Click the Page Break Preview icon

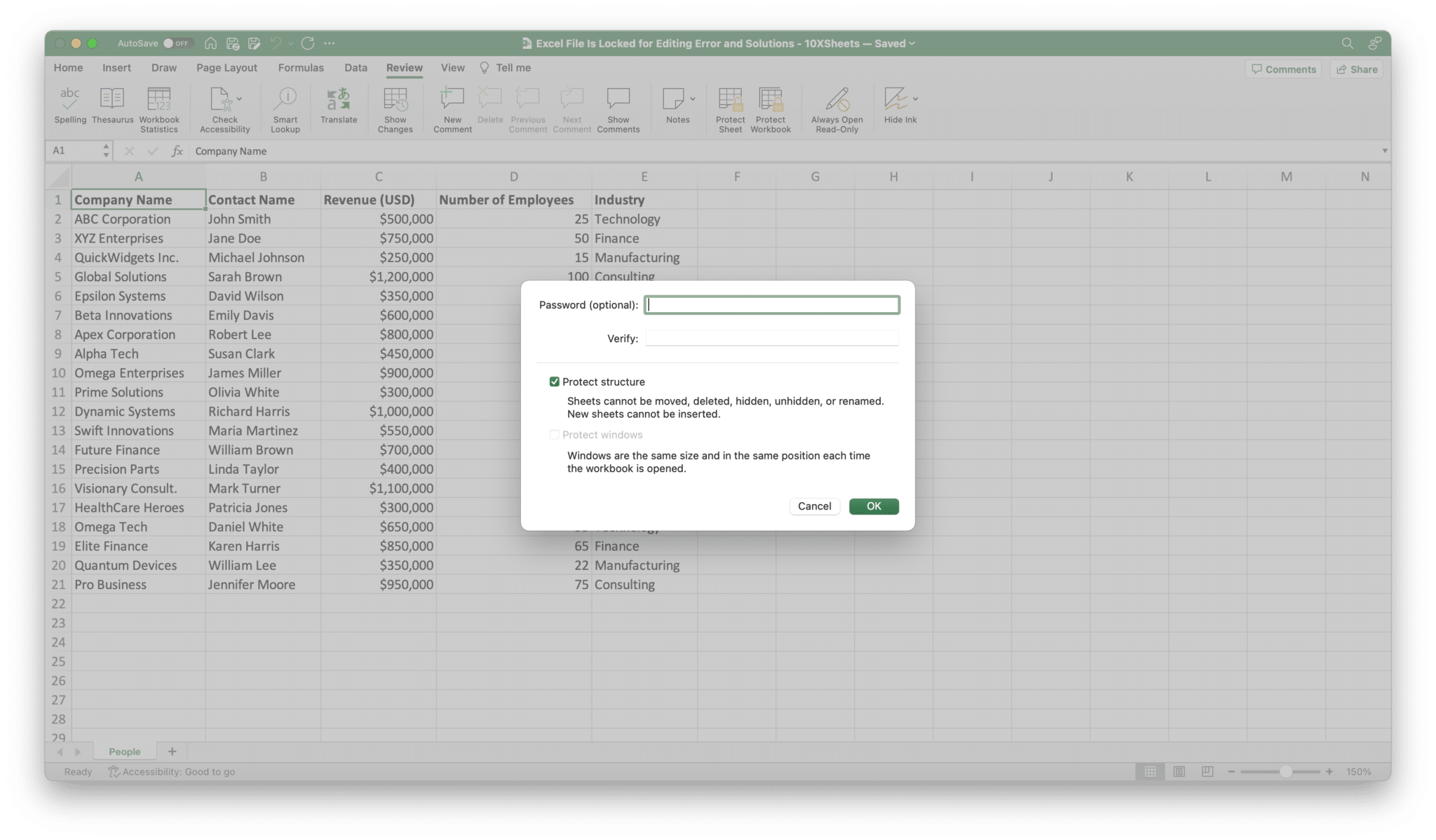[1207, 771]
